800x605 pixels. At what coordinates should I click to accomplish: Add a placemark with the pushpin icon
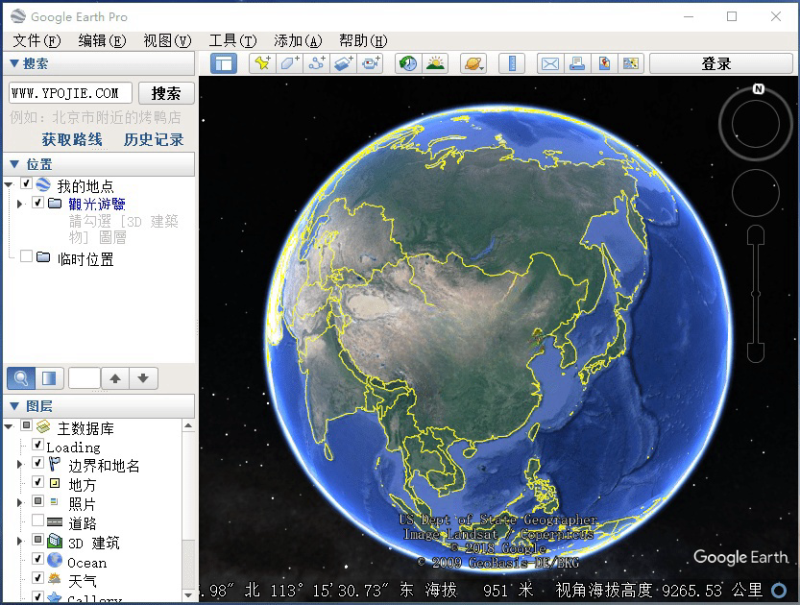262,64
